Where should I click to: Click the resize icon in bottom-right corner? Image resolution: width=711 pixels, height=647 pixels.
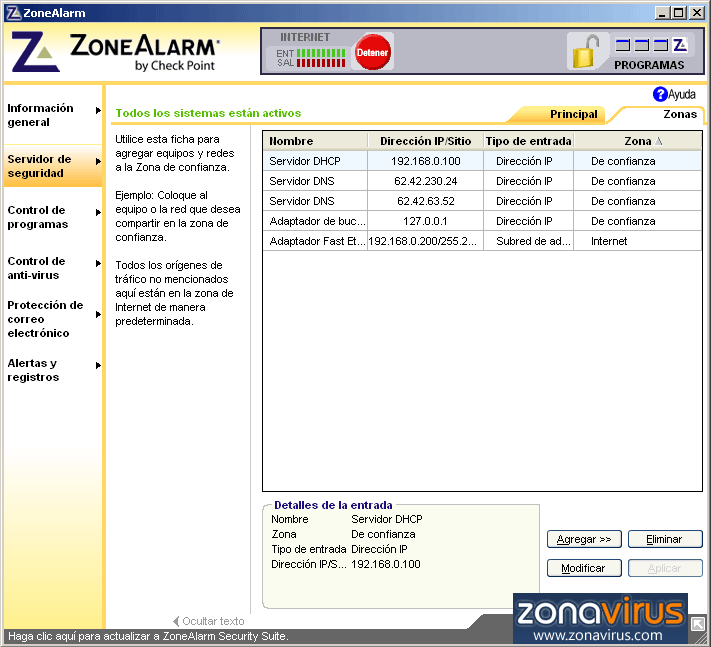(697, 625)
